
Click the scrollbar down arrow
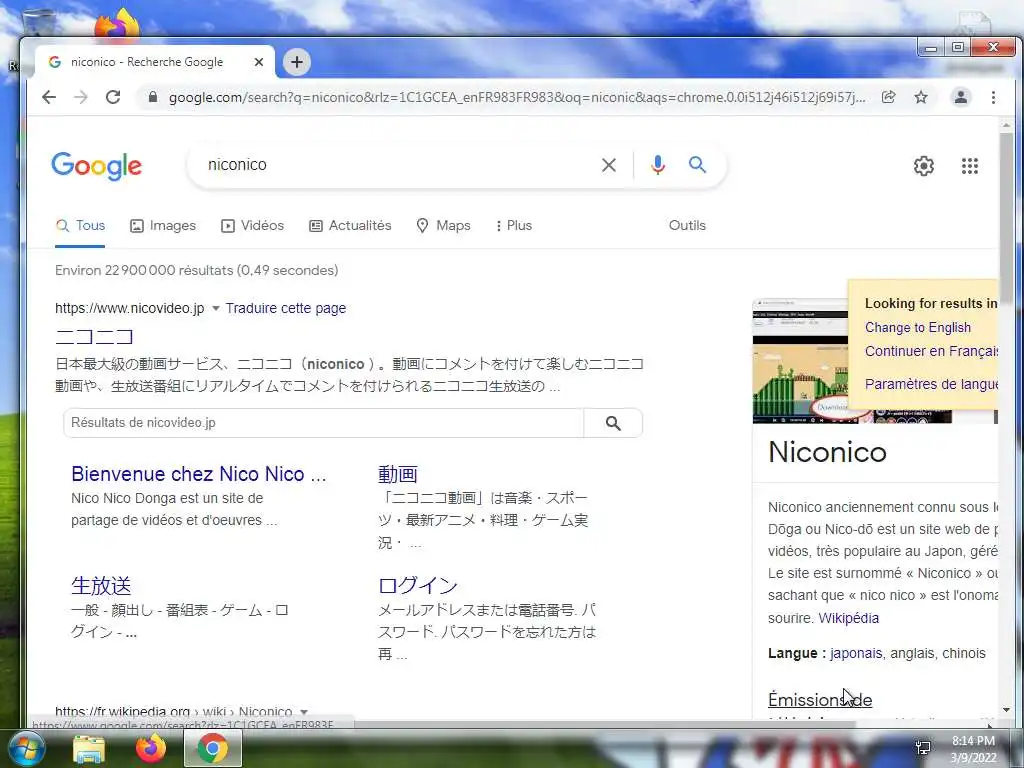coord(1006,710)
